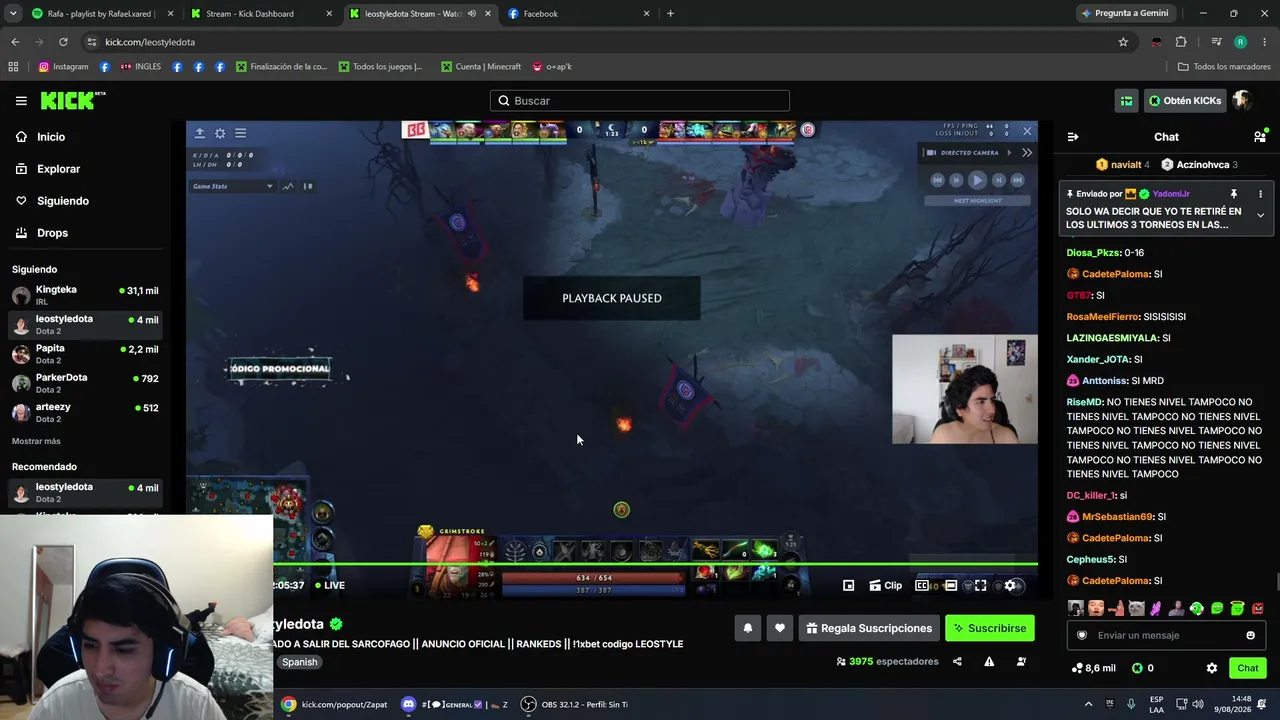The height and width of the screenshot is (720, 1280).
Task: Toggle mini-player mode on the video
Action: [x=848, y=586]
